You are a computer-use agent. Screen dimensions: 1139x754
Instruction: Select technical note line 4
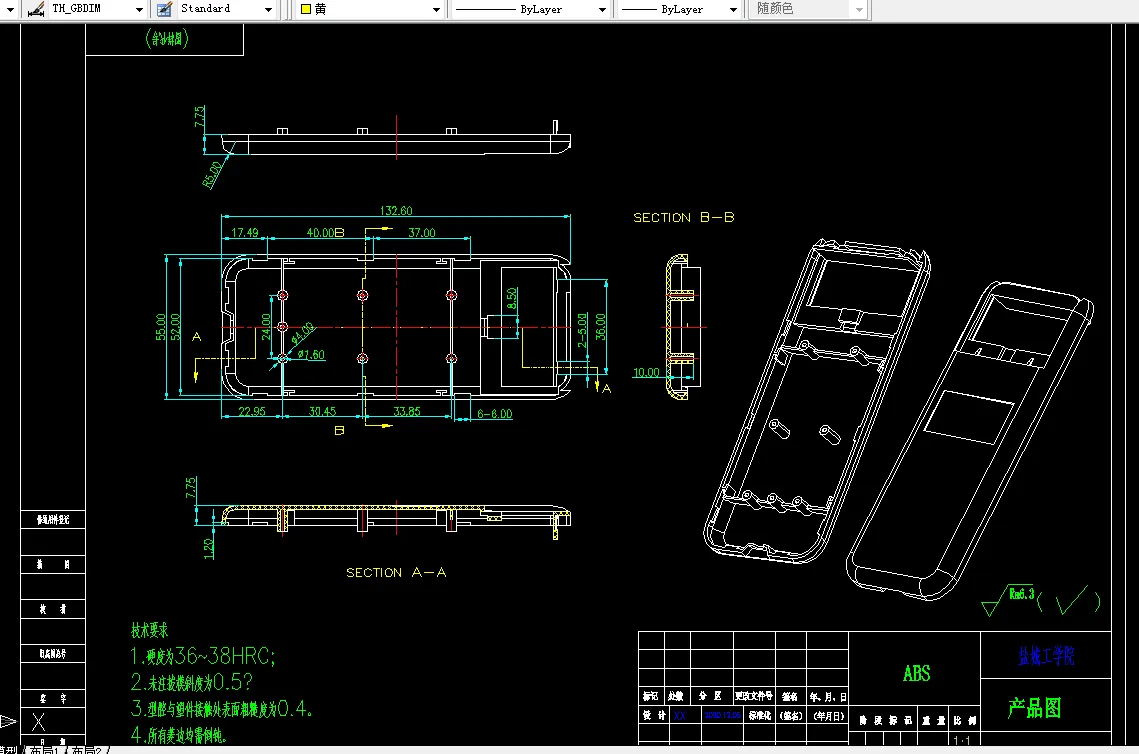tap(179, 734)
